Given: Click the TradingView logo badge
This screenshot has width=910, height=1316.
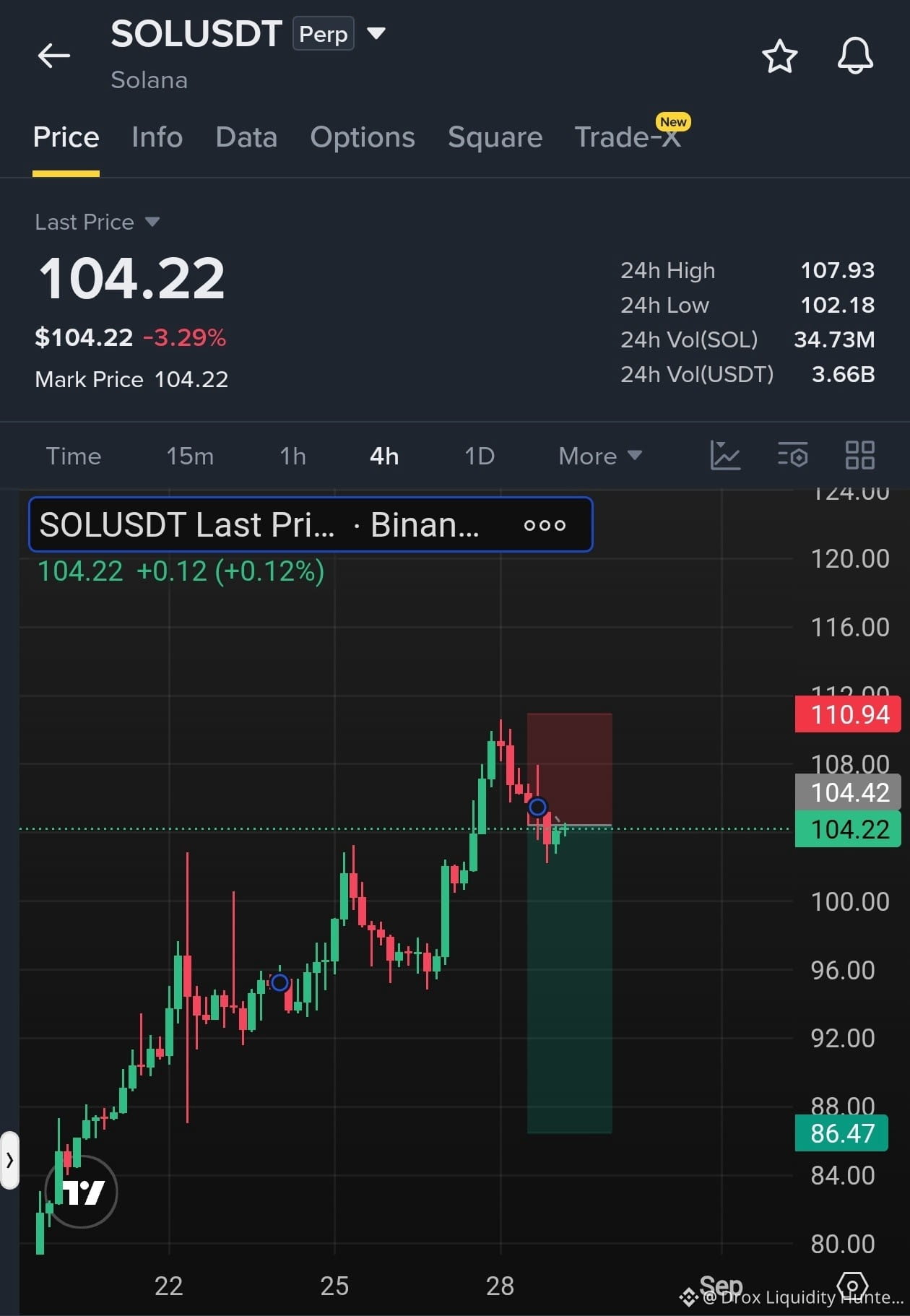Looking at the screenshot, I should [x=81, y=1191].
